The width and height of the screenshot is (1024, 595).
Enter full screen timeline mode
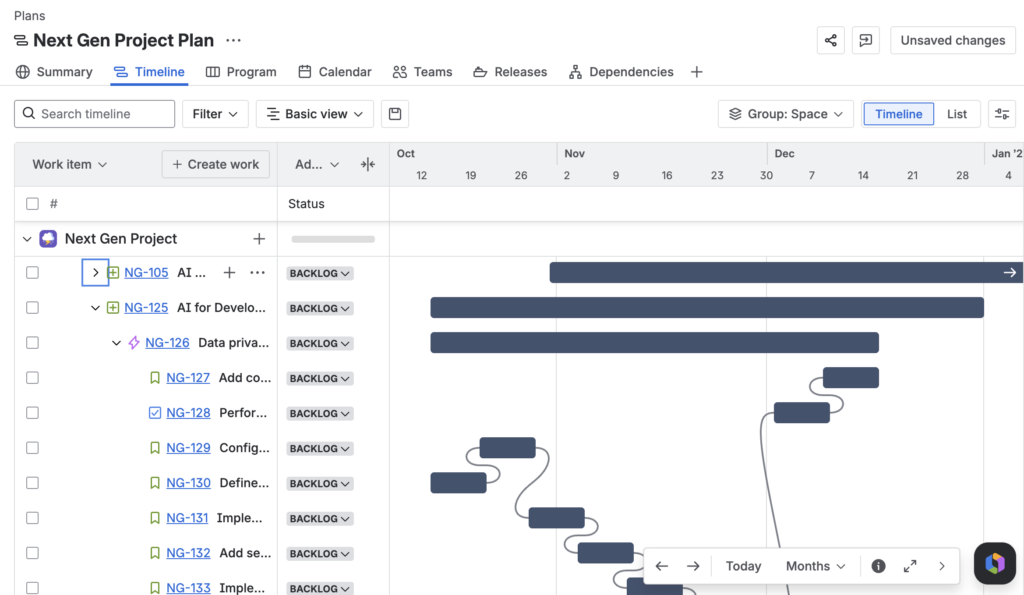pos(910,566)
